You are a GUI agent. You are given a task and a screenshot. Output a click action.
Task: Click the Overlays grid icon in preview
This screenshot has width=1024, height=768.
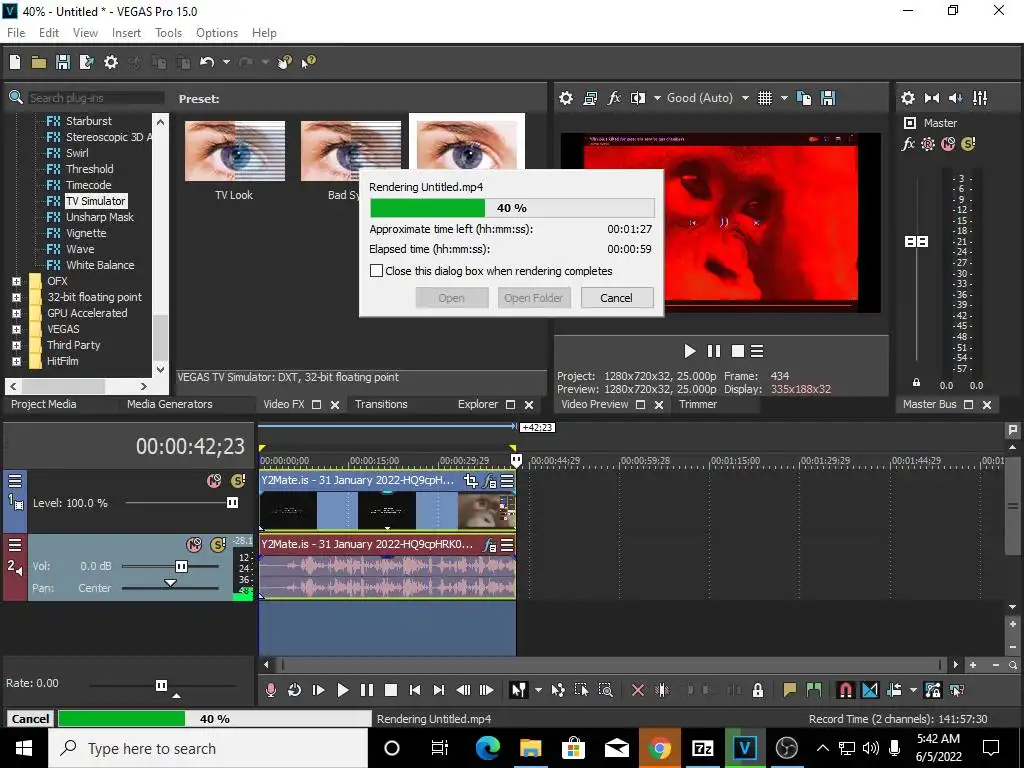(765, 98)
